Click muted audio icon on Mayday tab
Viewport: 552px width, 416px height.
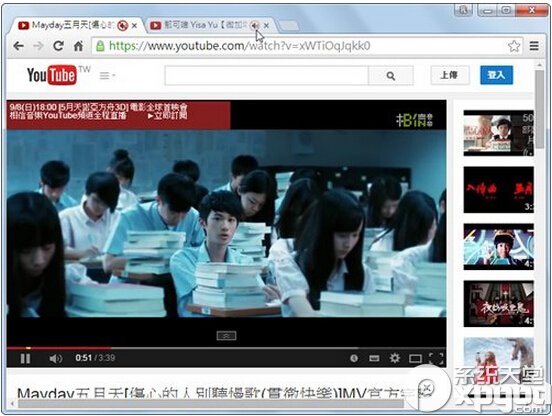point(123,25)
